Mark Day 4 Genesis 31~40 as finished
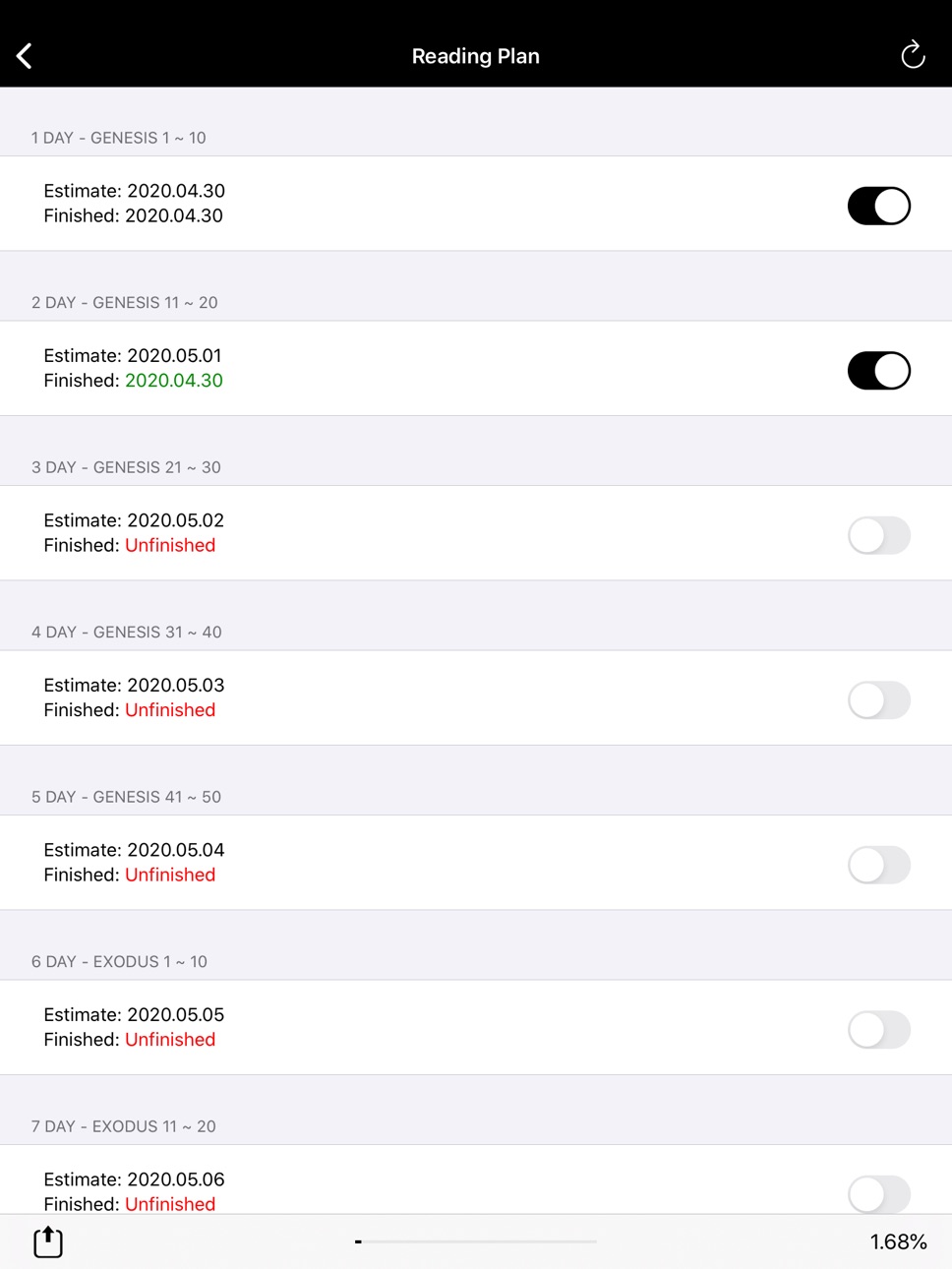This screenshot has width=952, height=1269. [x=879, y=700]
